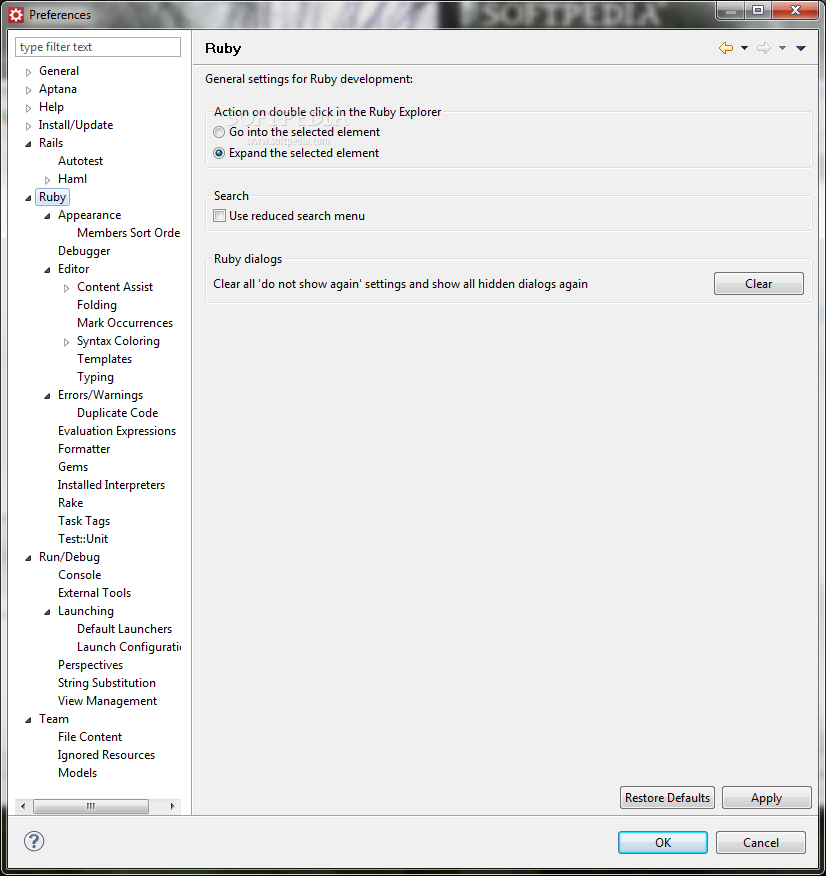The image size is (826, 876).
Task: Expand the General tree node
Action: (28, 72)
